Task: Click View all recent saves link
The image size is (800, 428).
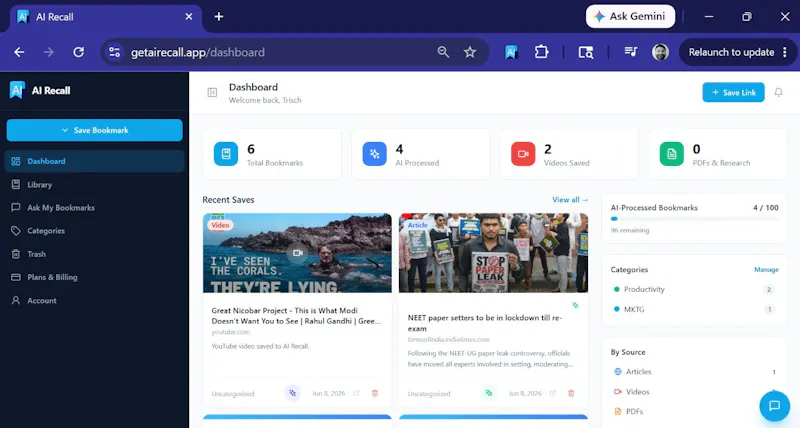Action: click(x=570, y=200)
